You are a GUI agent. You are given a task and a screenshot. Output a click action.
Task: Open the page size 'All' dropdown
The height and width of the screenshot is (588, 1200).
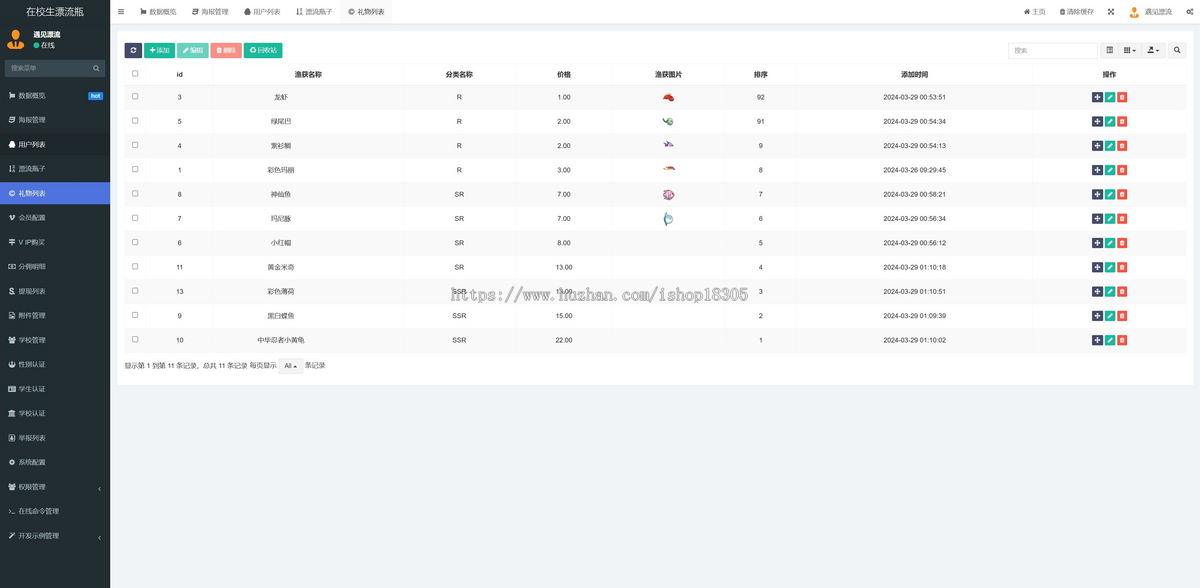(x=290, y=366)
